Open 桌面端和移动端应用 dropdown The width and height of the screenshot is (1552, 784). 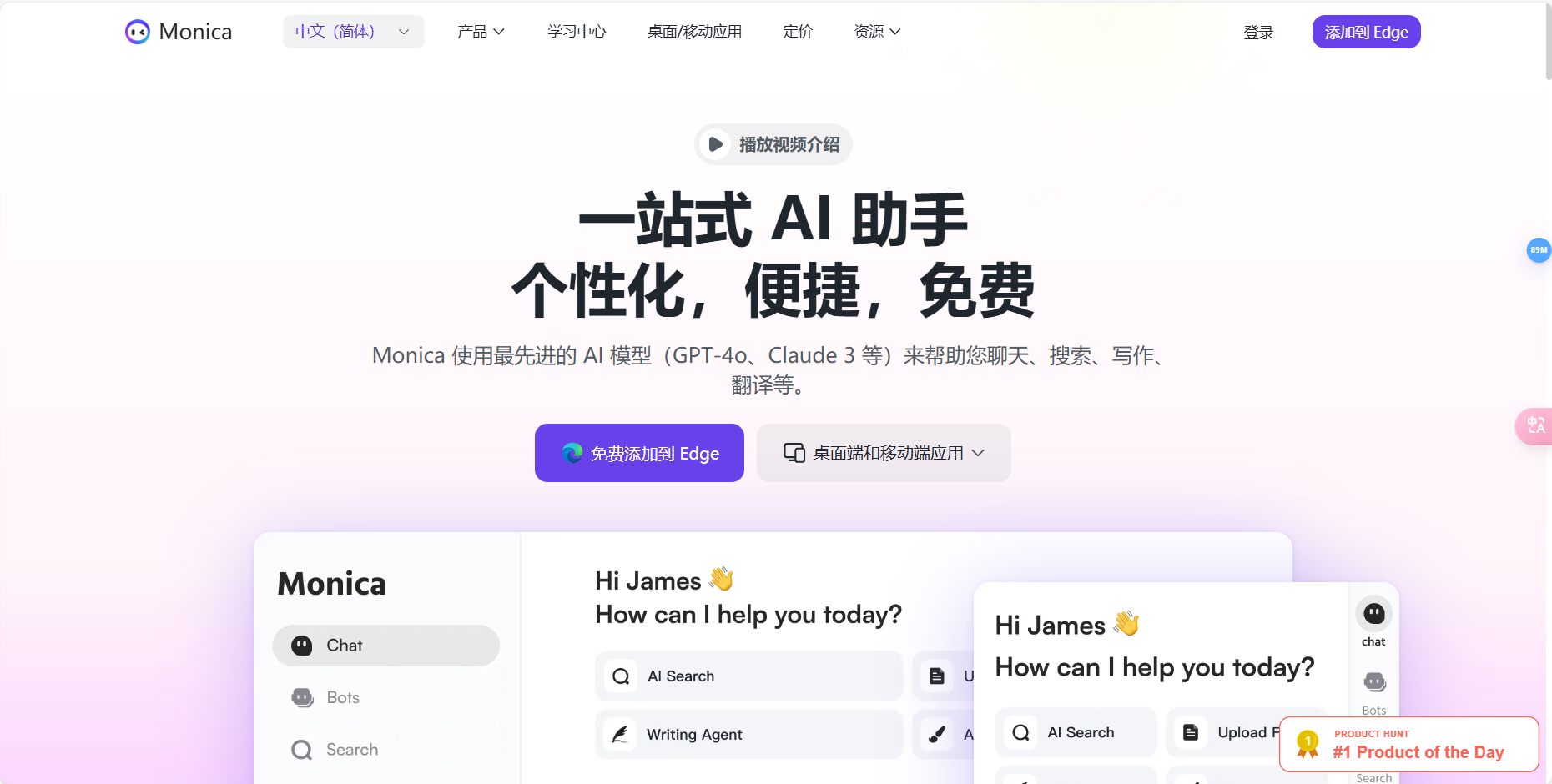click(x=884, y=453)
